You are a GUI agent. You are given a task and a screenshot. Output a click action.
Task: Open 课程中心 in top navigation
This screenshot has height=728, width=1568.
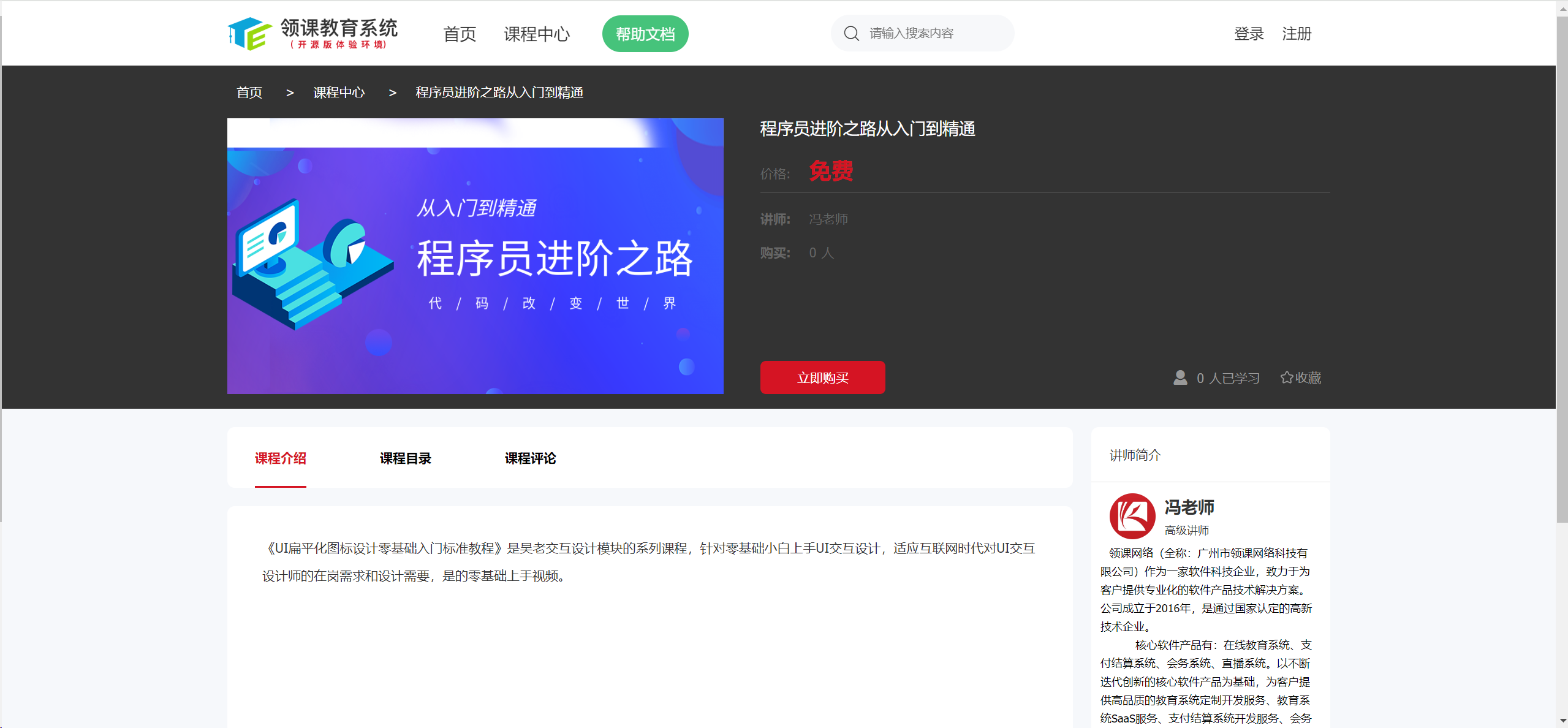tap(537, 34)
